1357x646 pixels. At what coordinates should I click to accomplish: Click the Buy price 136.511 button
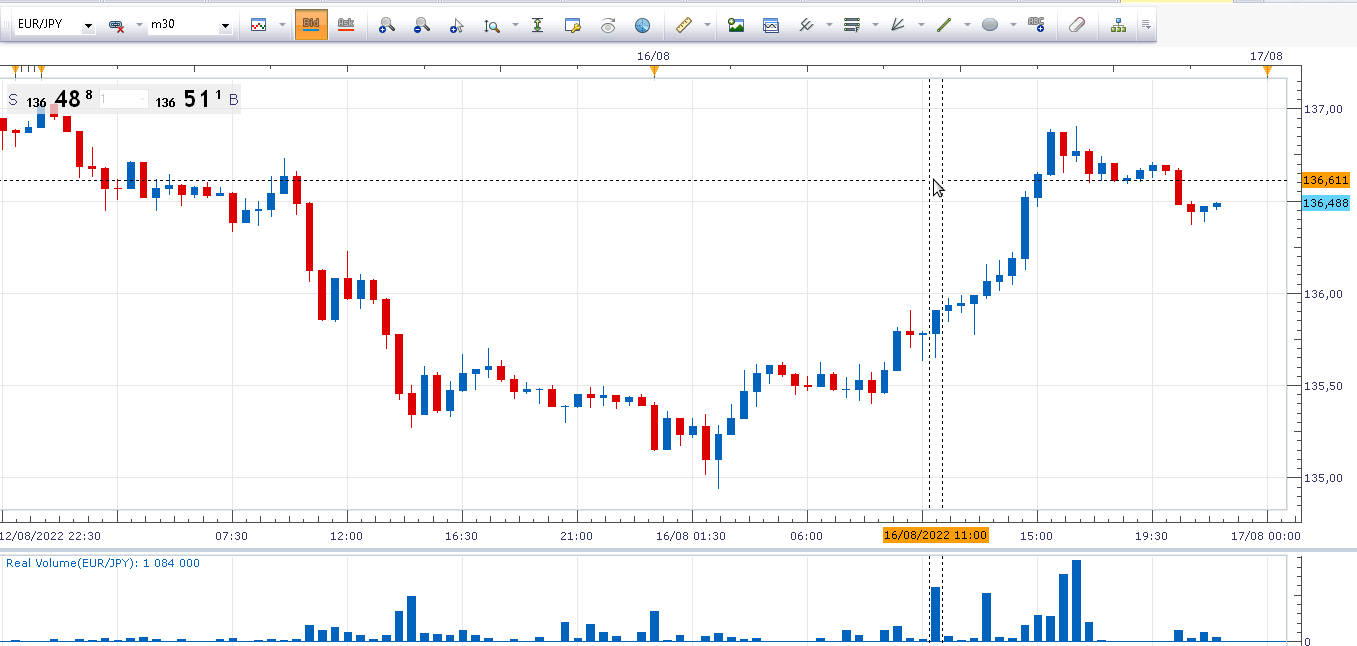(x=190, y=99)
